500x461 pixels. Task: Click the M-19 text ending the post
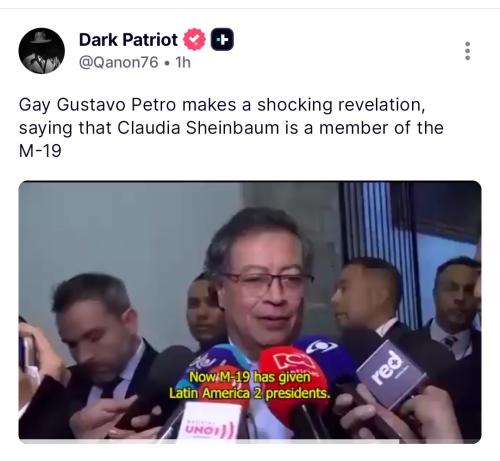coord(40,151)
